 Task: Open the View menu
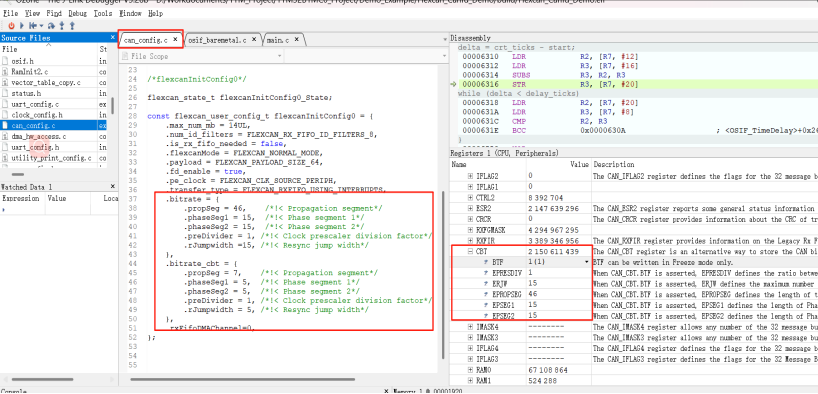click(32, 13)
